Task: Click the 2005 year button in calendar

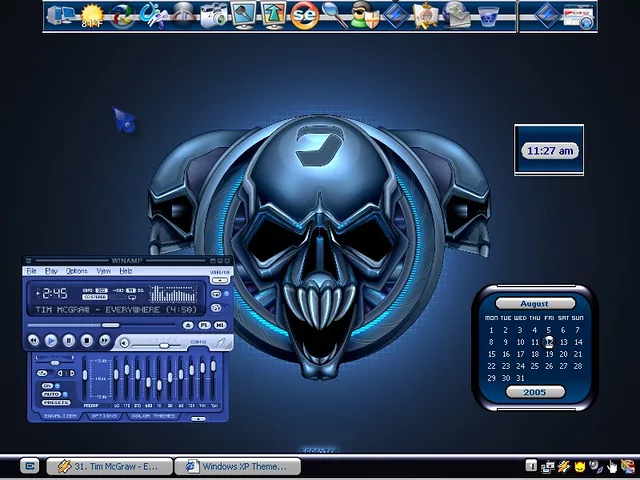Action: (535, 392)
